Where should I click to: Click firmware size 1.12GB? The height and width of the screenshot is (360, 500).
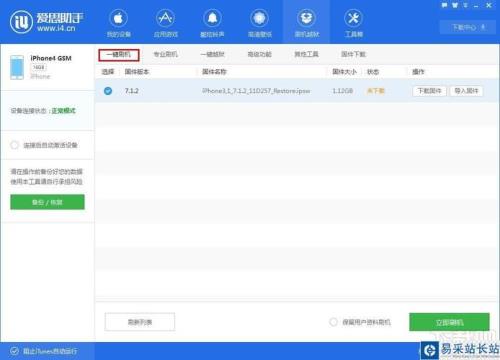tap(342, 91)
